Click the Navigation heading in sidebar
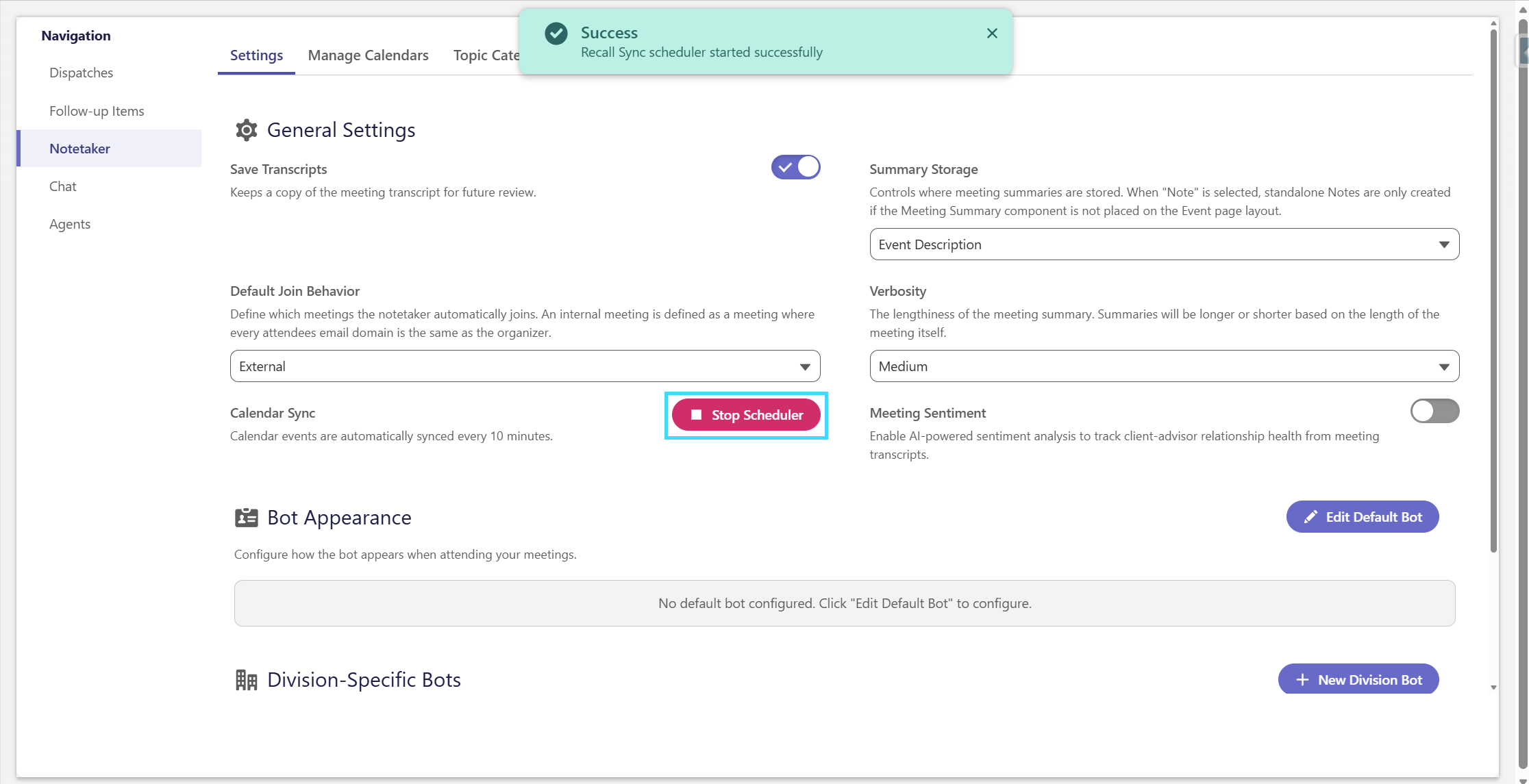Viewport: 1529px width, 784px height. (x=75, y=36)
